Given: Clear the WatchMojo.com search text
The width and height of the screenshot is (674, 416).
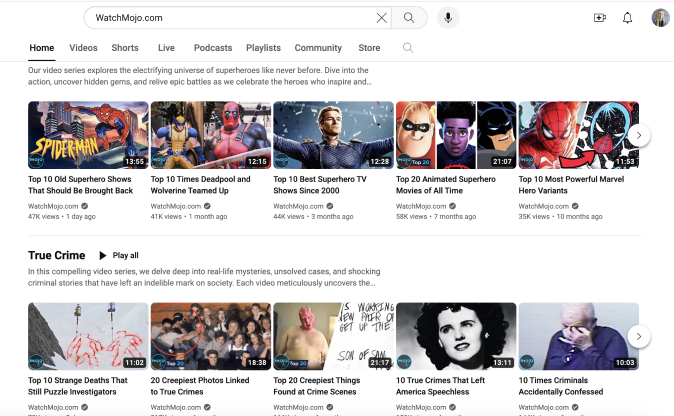Looking at the screenshot, I should 381,18.
